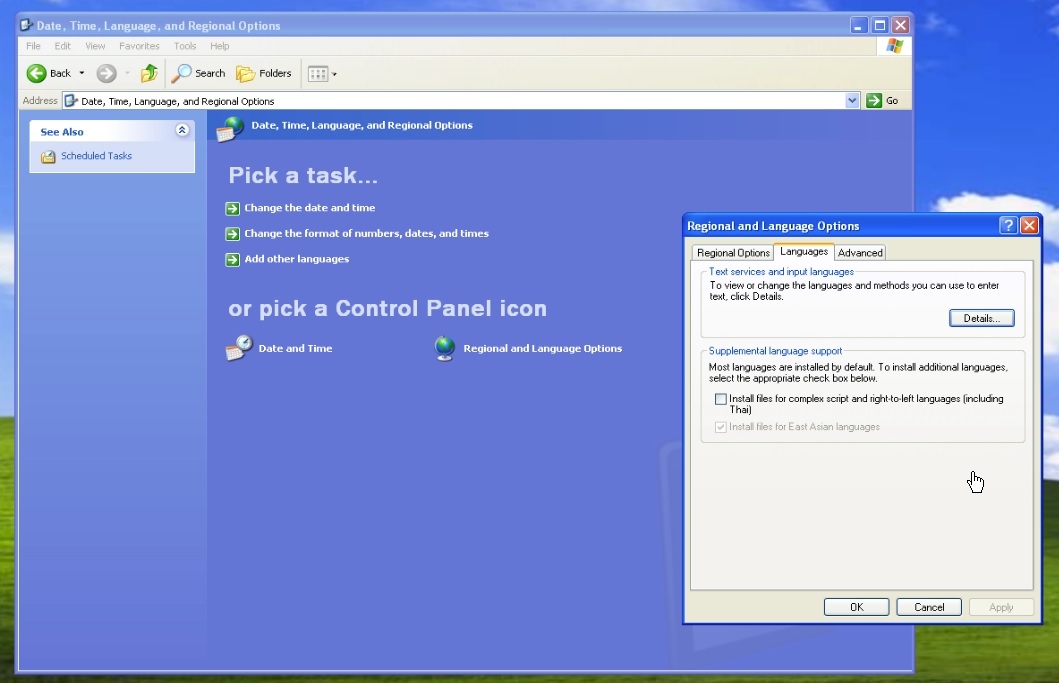Viewport: 1059px width, 683px height.
Task: Close the Control Panel window
Action: point(900,26)
